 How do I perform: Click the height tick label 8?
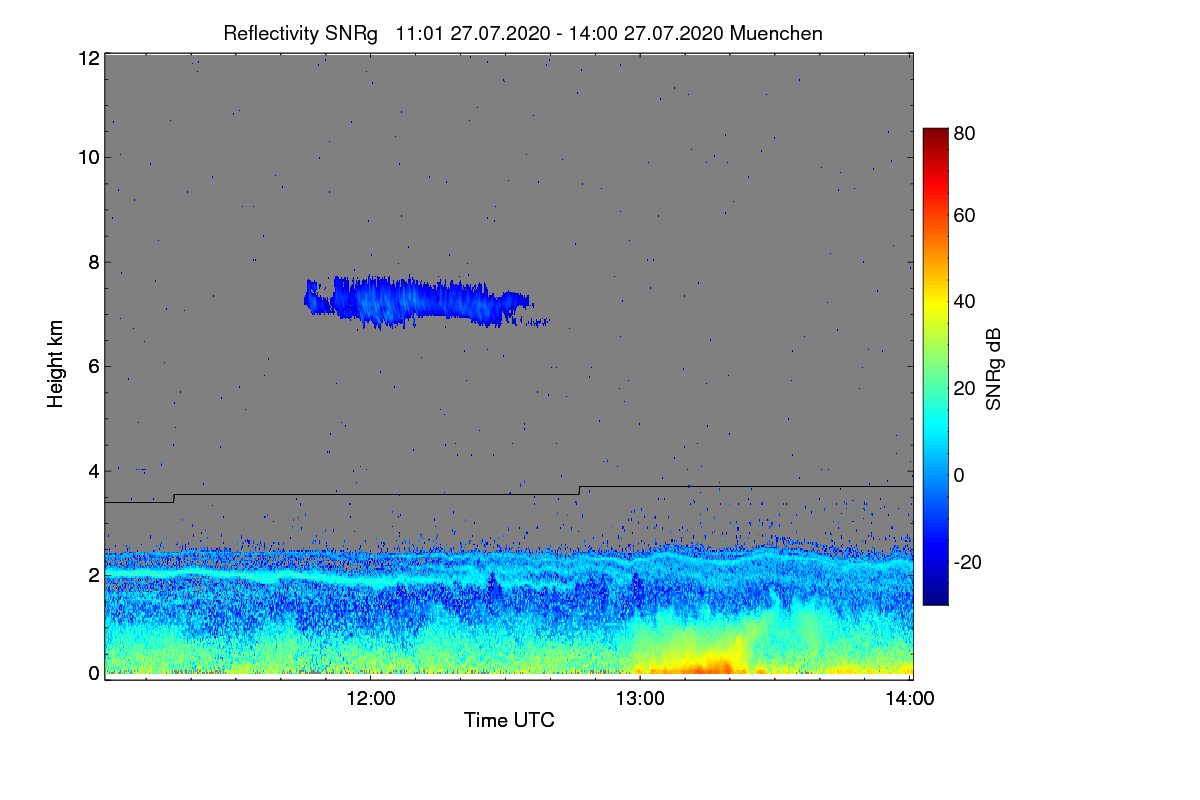(x=94, y=262)
